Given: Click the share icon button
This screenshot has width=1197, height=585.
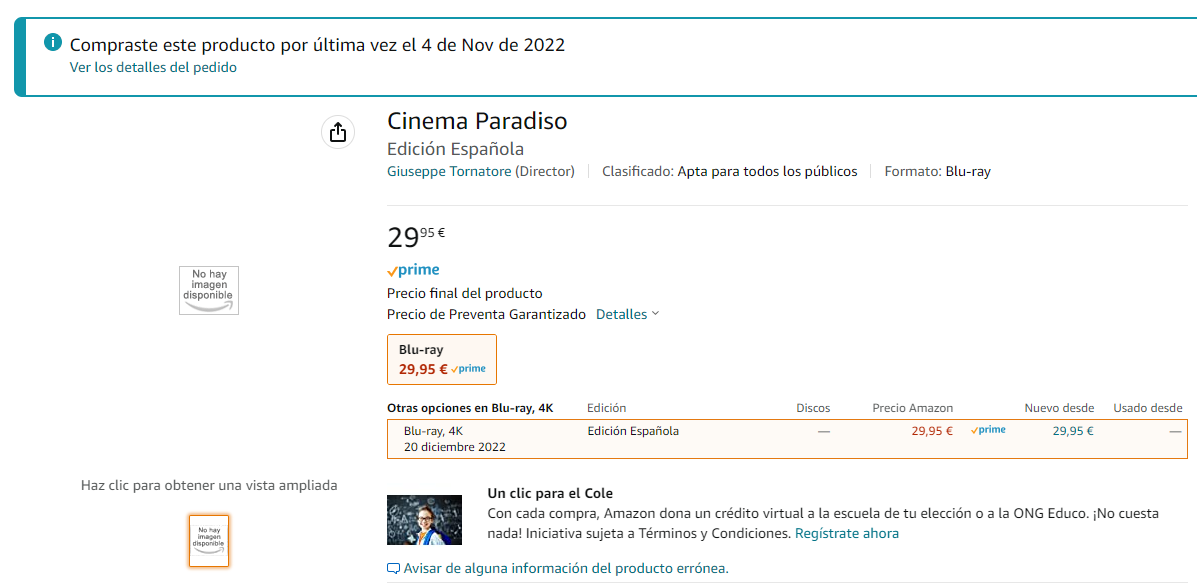Looking at the screenshot, I should [337, 132].
